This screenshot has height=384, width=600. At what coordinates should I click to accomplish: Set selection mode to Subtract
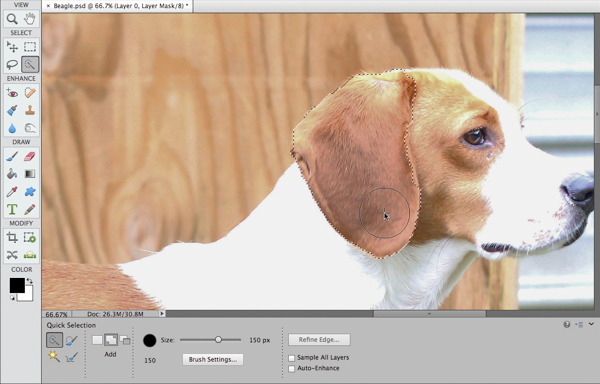coord(125,340)
